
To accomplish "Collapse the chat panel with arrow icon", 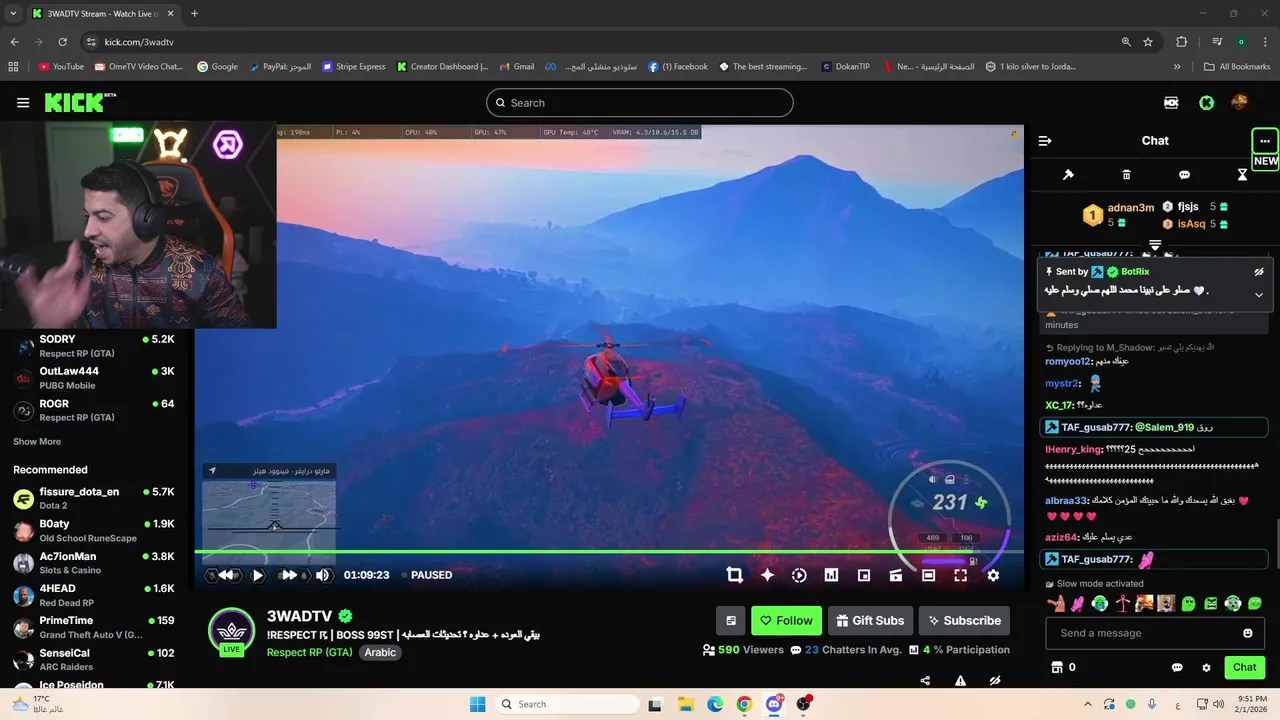I will (1045, 141).
